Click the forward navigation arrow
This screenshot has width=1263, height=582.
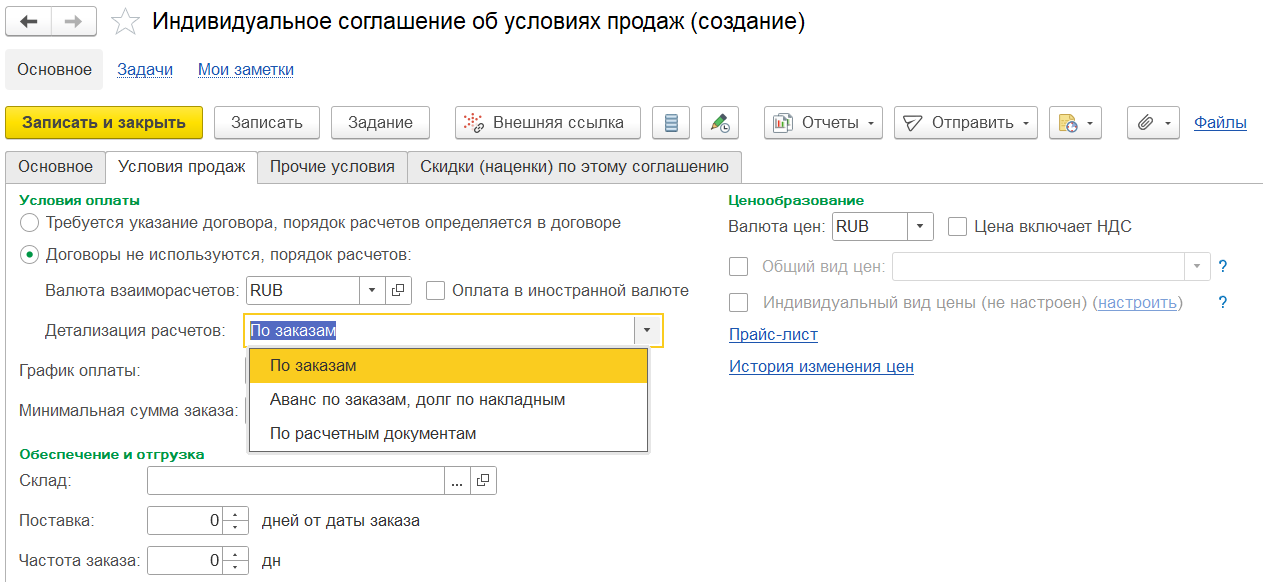coord(74,21)
